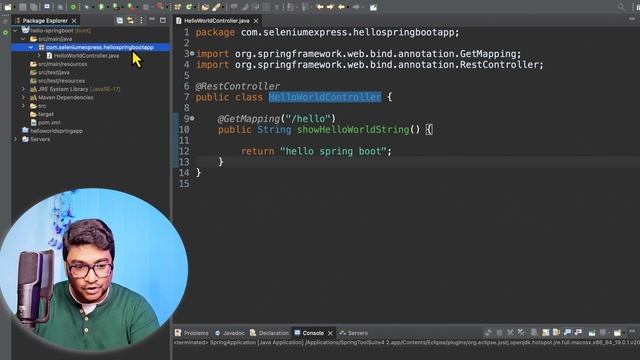This screenshot has height=360, width=640.
Task: Toggle Scroll Lock in Console toolbar
Action: [545, 333]
